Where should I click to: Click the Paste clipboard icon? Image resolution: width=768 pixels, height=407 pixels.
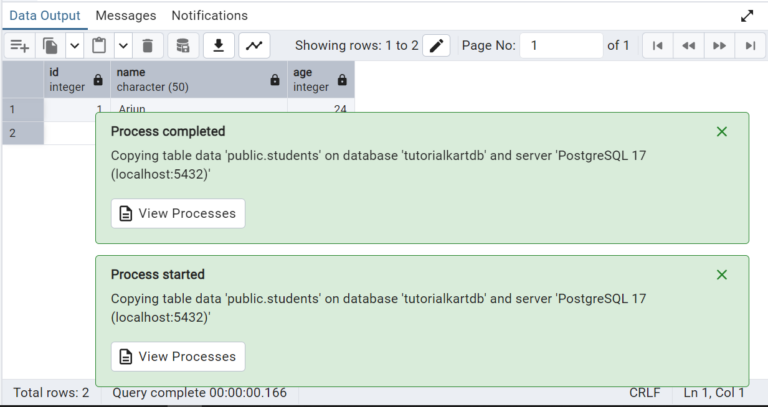[x=99, y=46]
